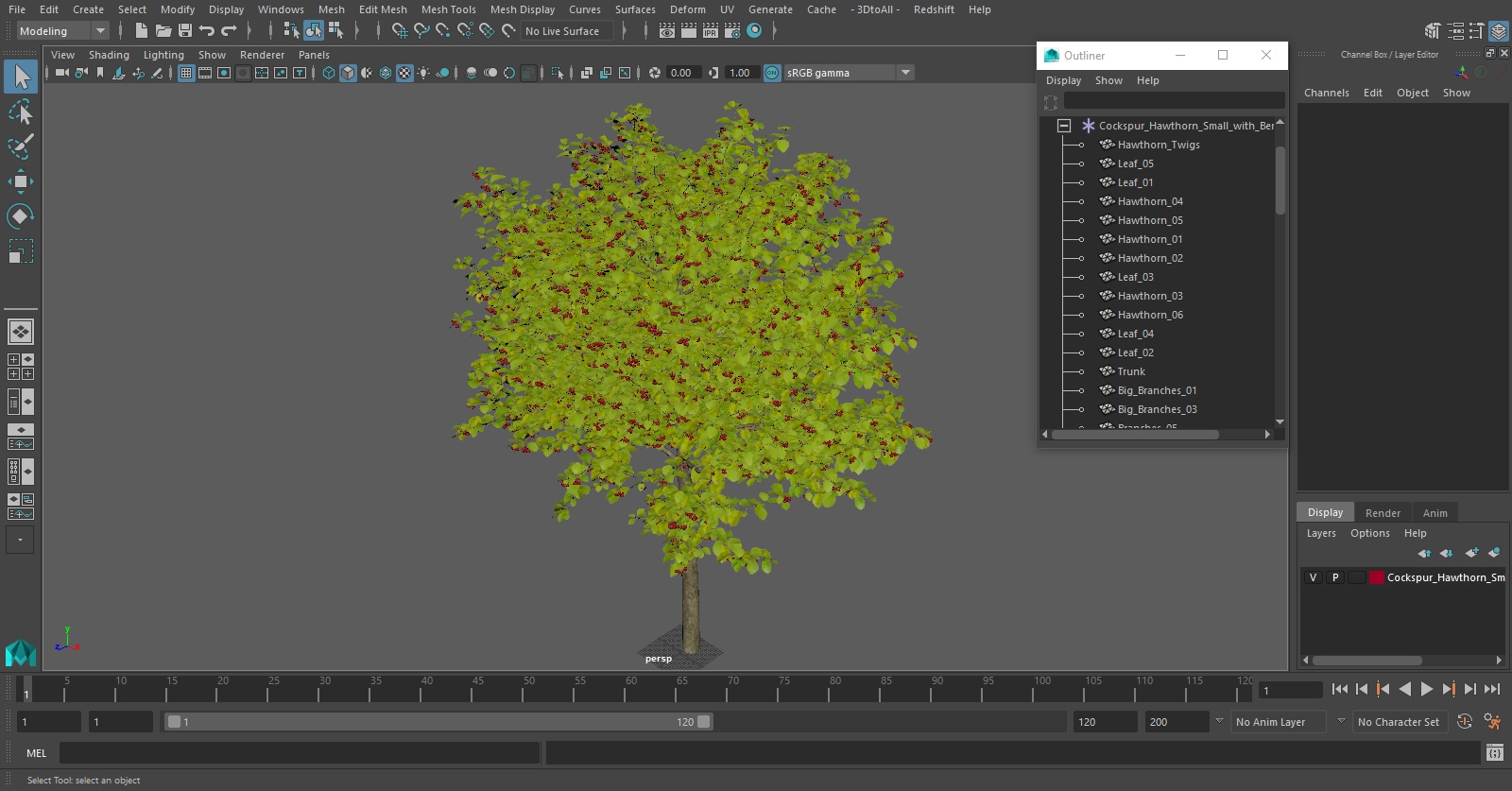The image size is (1512, 791).
Task: Open dropdown arrow beside 200 end field
Action: (x=1219, y=721)
